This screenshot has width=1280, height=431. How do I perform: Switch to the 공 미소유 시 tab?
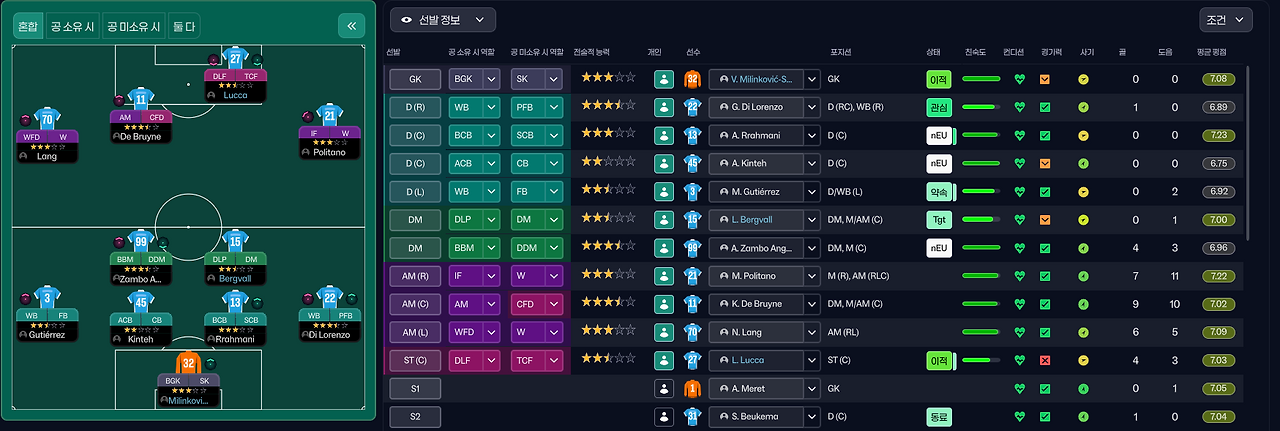pyautogui.click(x=133, y=27)
